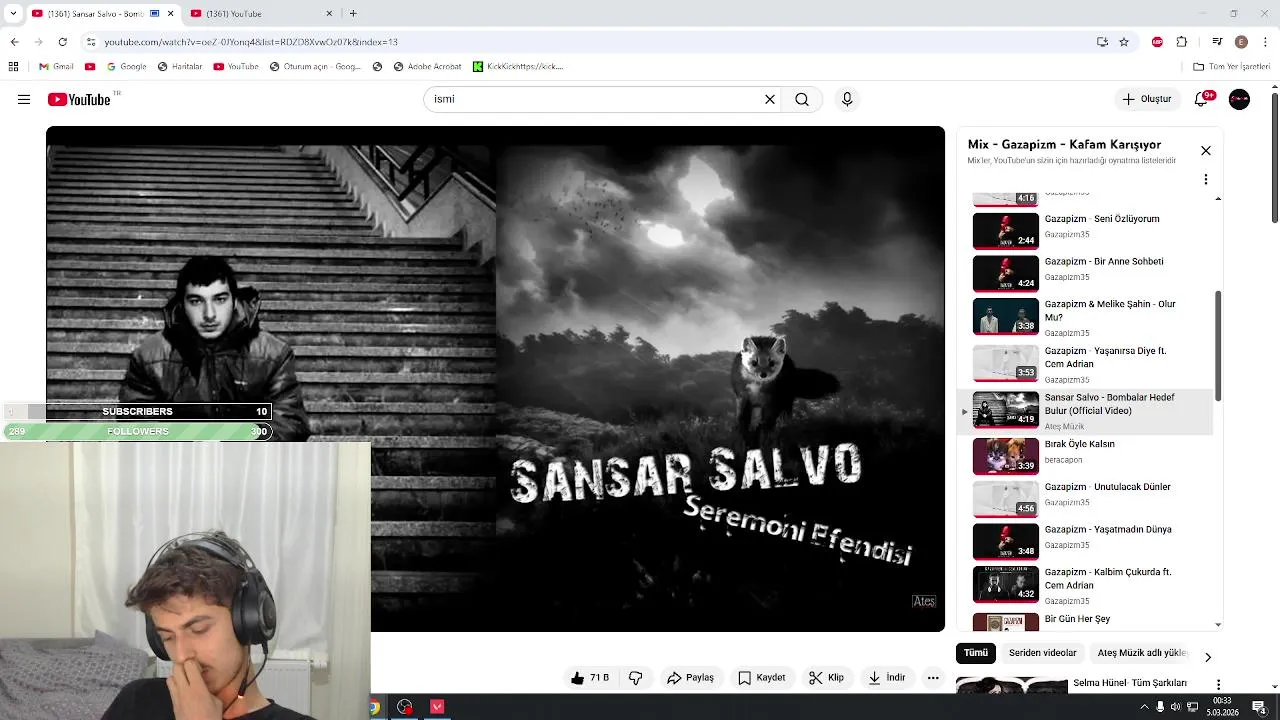
Task: Play Gazapizm - Kalbim Çukurda
Action: 1085,586
